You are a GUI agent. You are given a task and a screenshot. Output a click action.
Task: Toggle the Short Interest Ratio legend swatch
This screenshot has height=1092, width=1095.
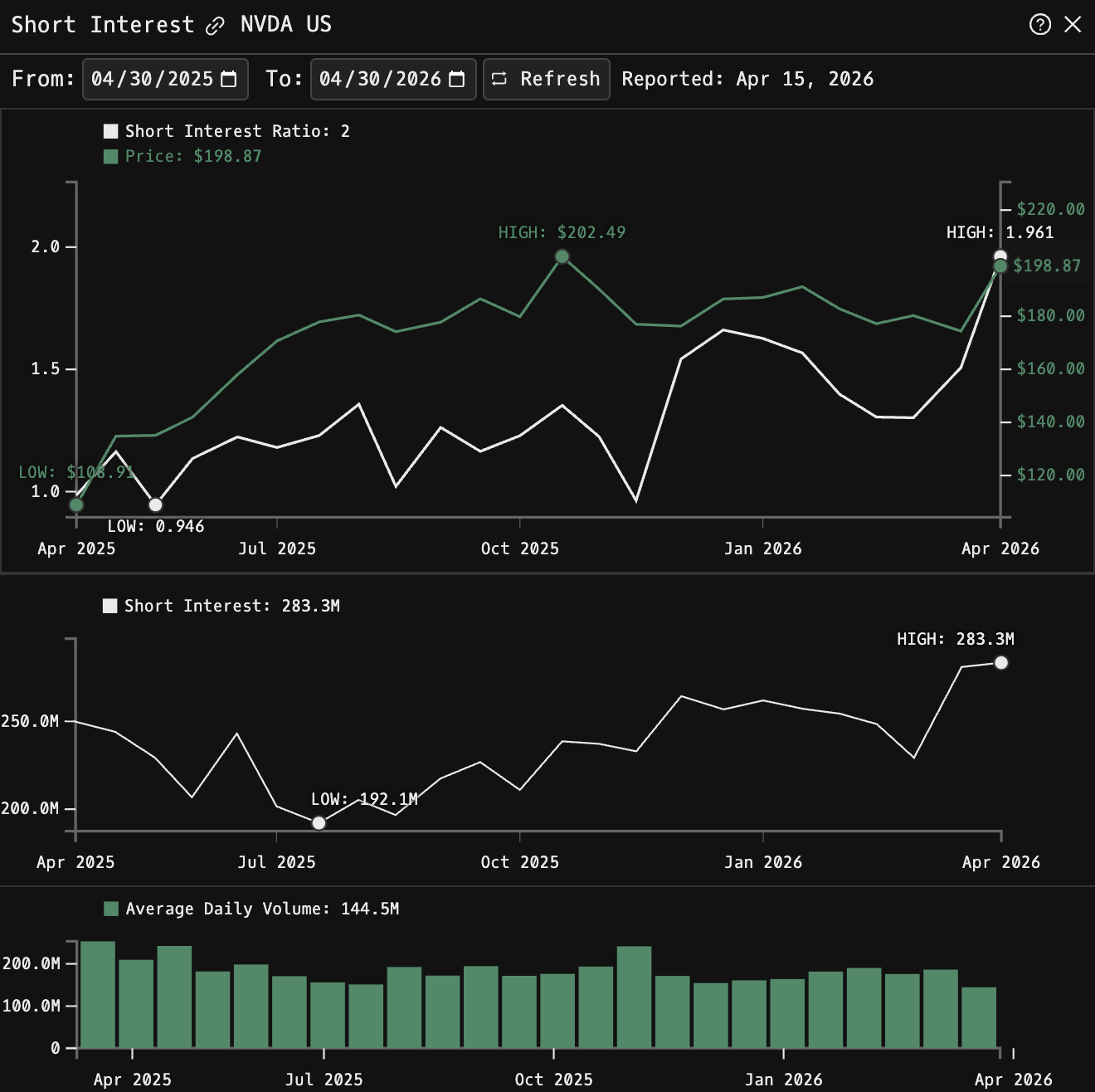110,131
